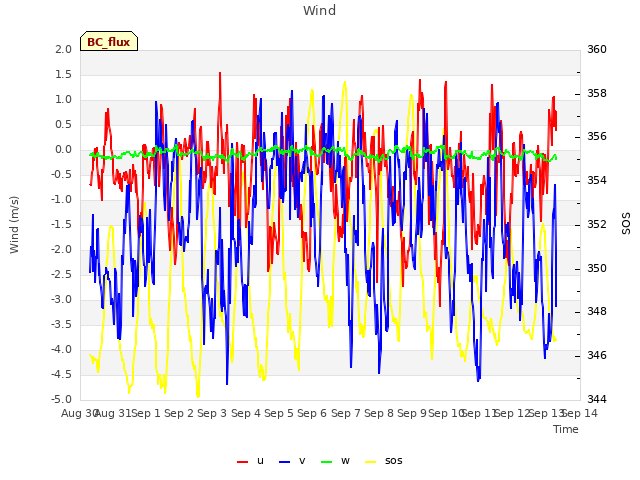Viewport: 640px width, 480px height.
Task: Click the Sep 14 date tick
Action: click(x=580, y=413)
